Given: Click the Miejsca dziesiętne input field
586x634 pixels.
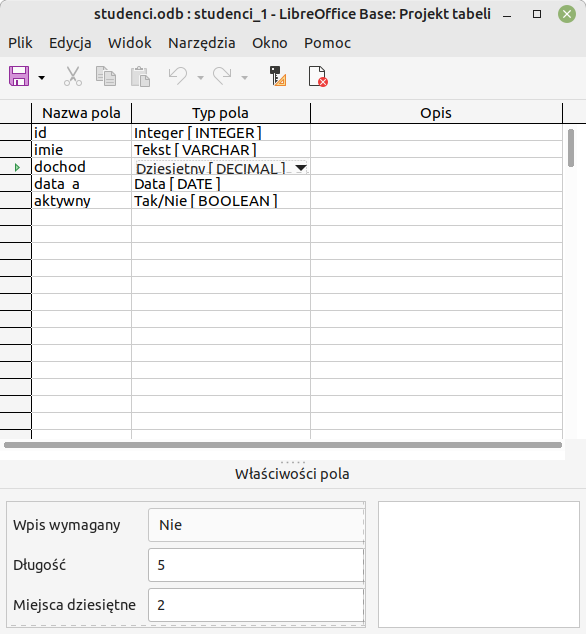Looking at the screenshot, I should pos(256,605).
